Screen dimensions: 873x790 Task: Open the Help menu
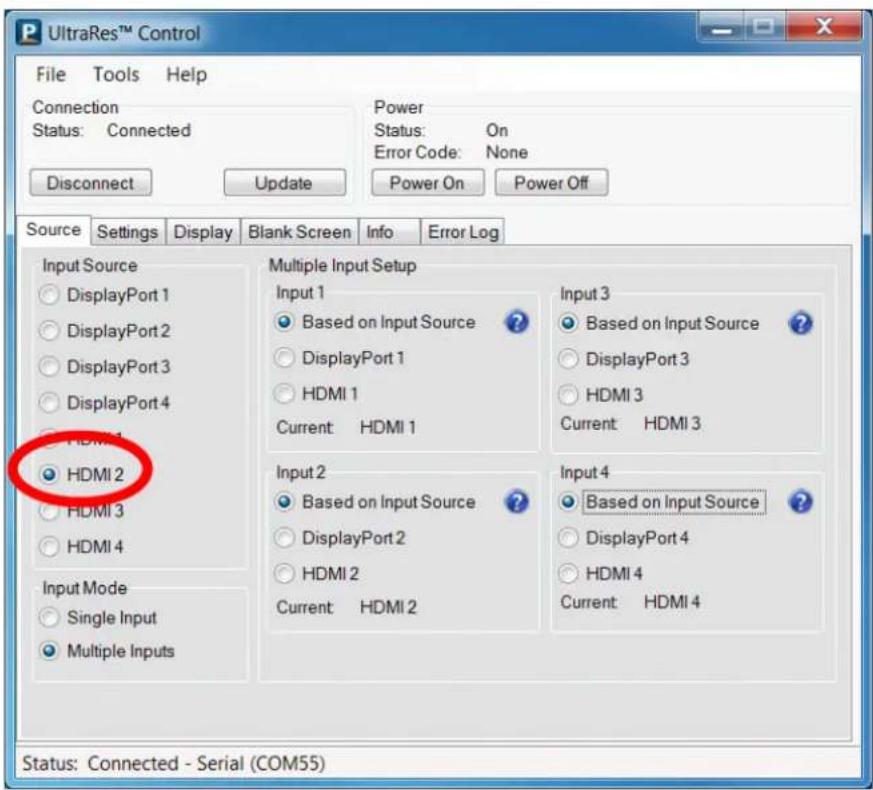click(187, 75)
